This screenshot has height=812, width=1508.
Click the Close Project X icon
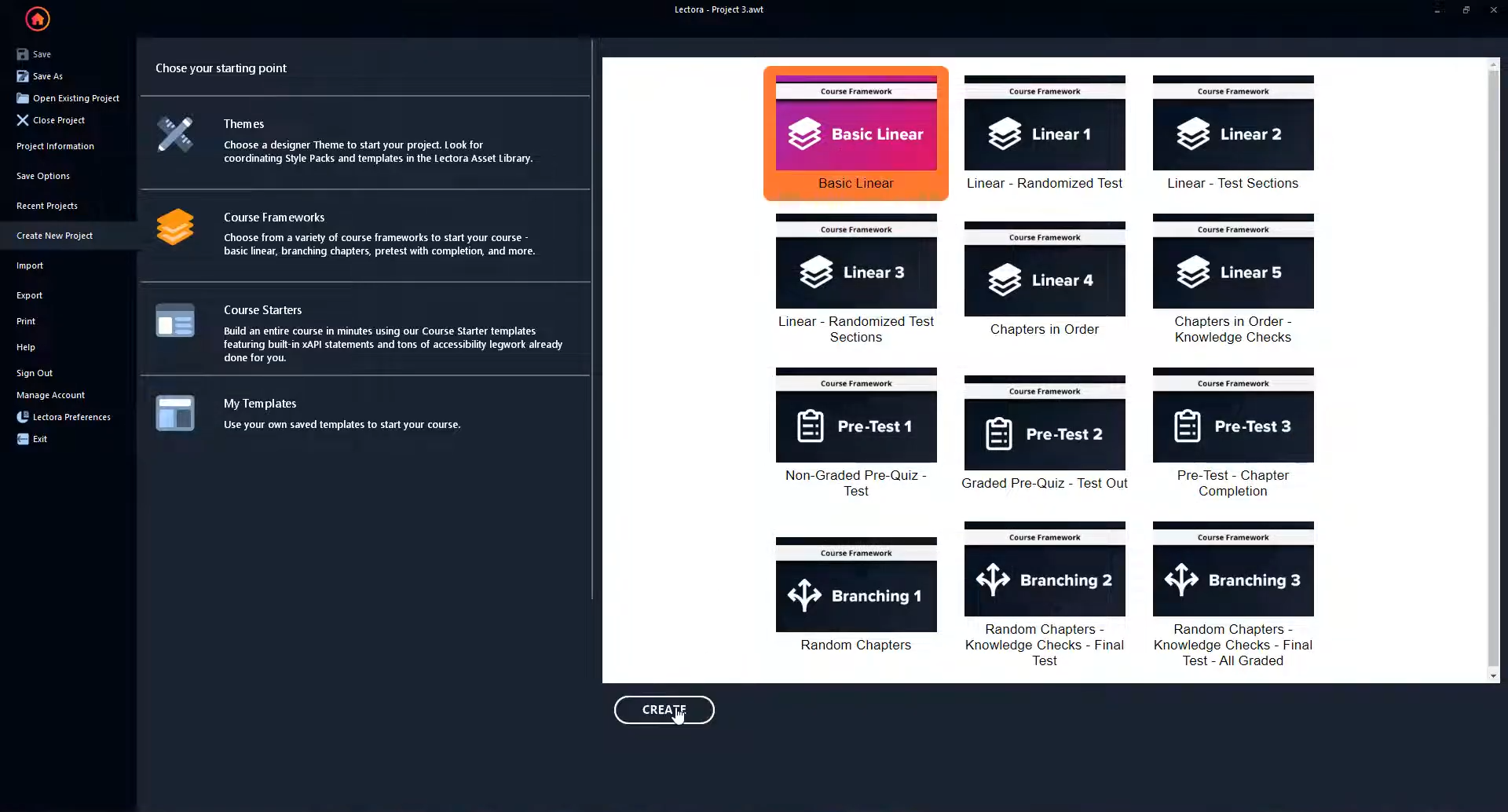point(23,120)
